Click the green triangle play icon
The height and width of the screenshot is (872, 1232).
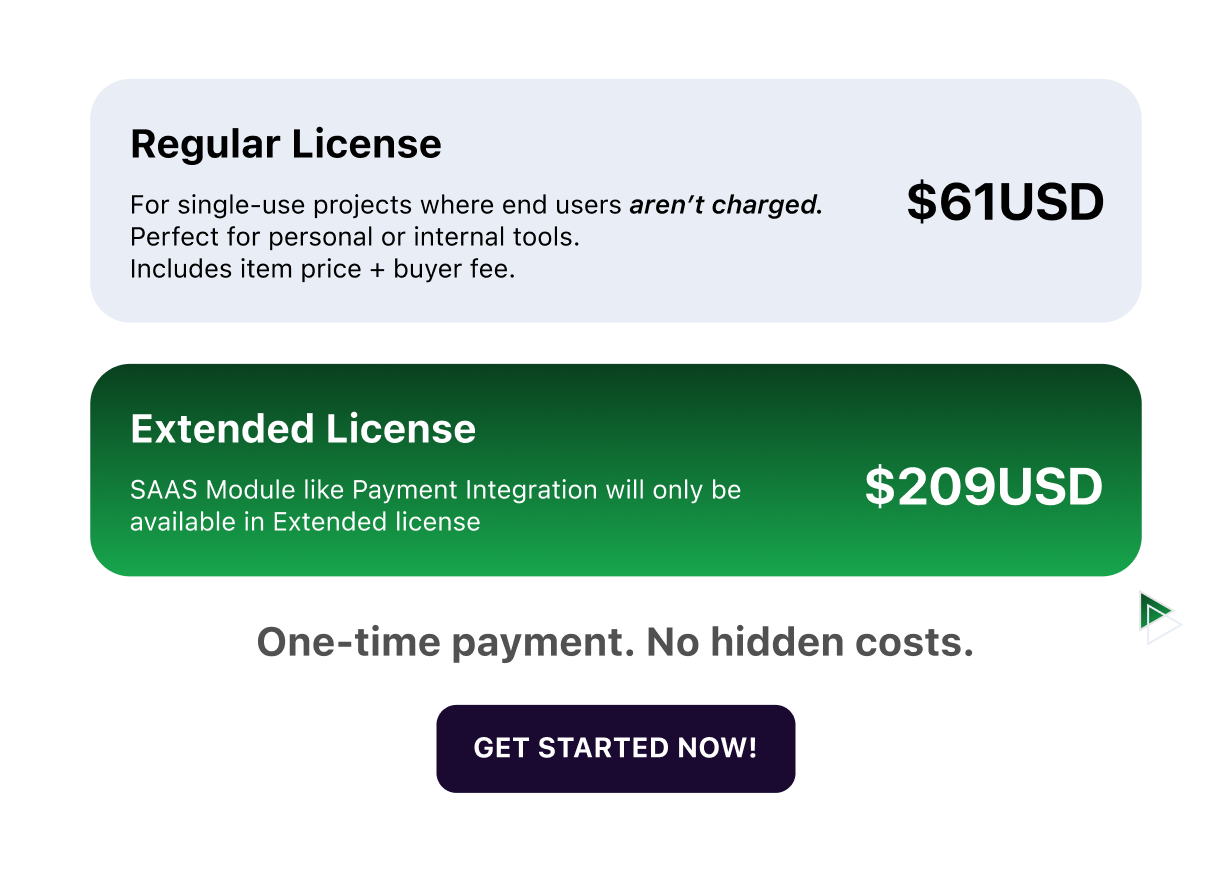coord(1153,610)
